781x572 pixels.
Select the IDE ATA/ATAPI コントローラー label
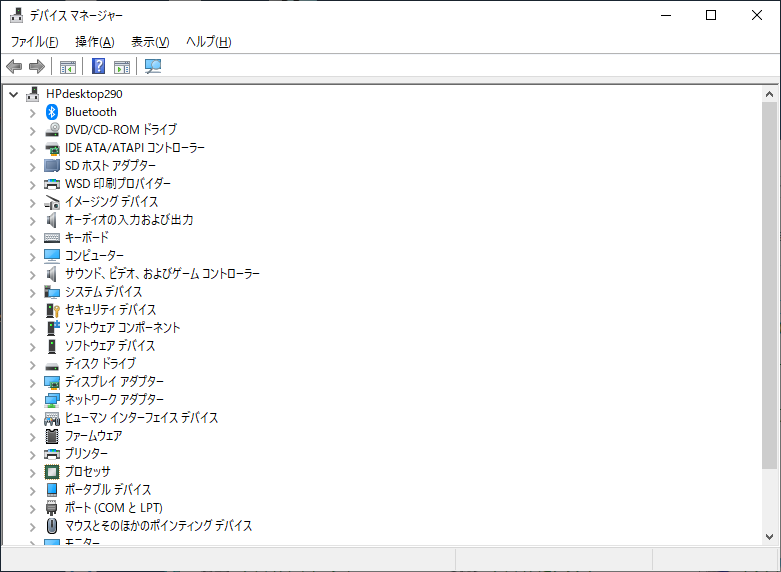click(x=135, y=148)
